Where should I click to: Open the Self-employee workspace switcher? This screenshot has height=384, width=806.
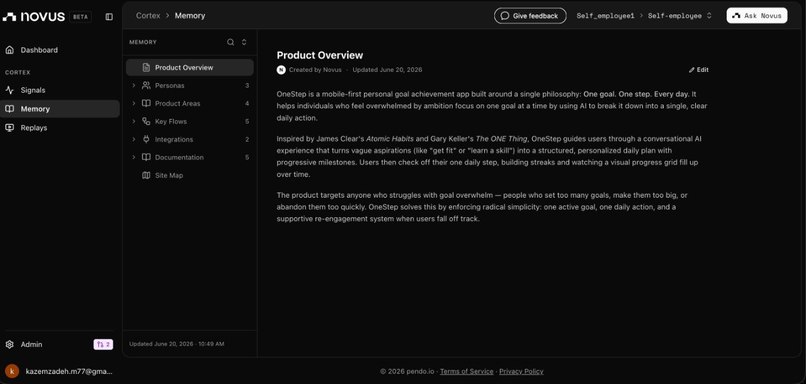point(680,16)
